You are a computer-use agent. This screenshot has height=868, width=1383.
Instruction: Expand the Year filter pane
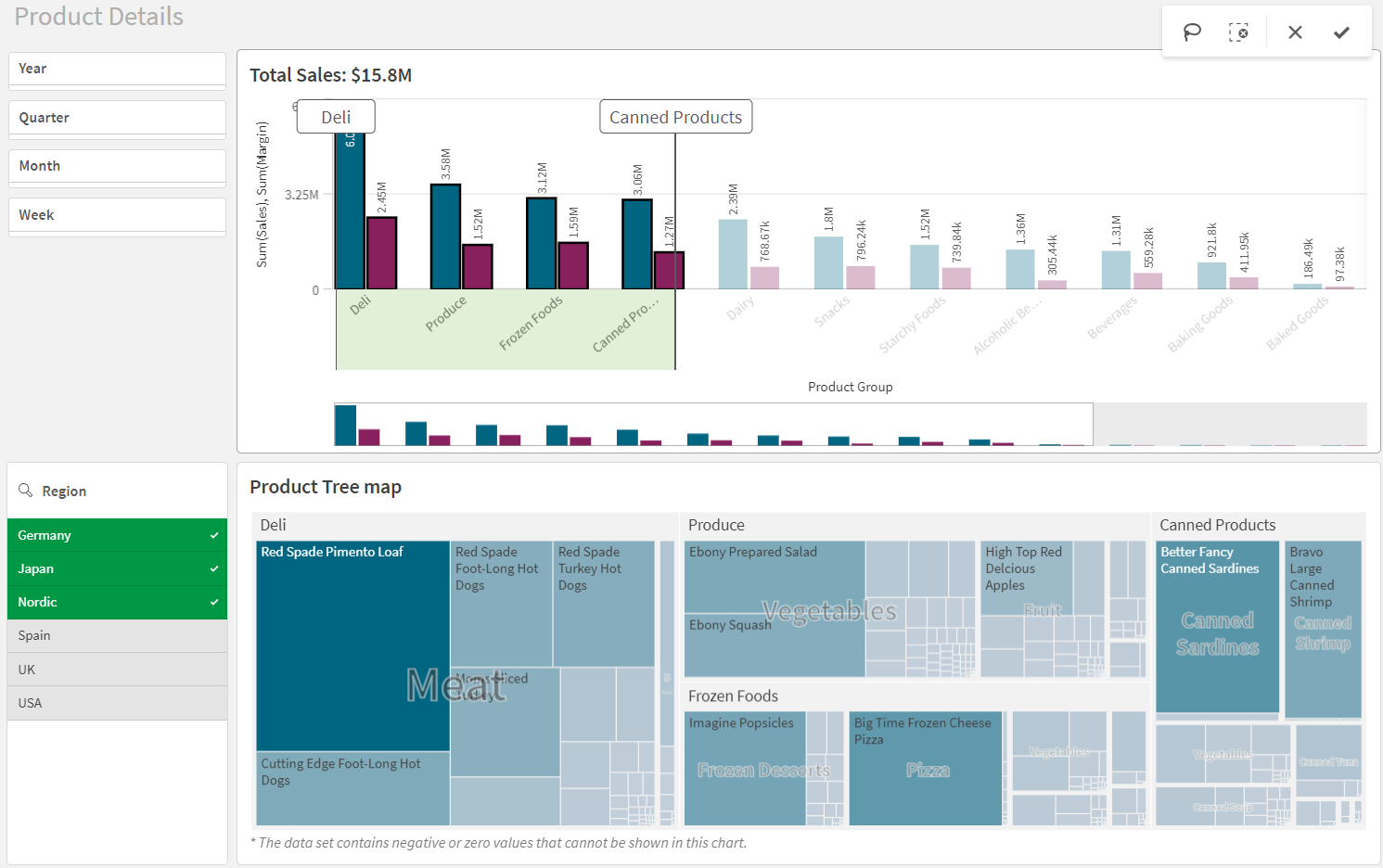[117, 69]
